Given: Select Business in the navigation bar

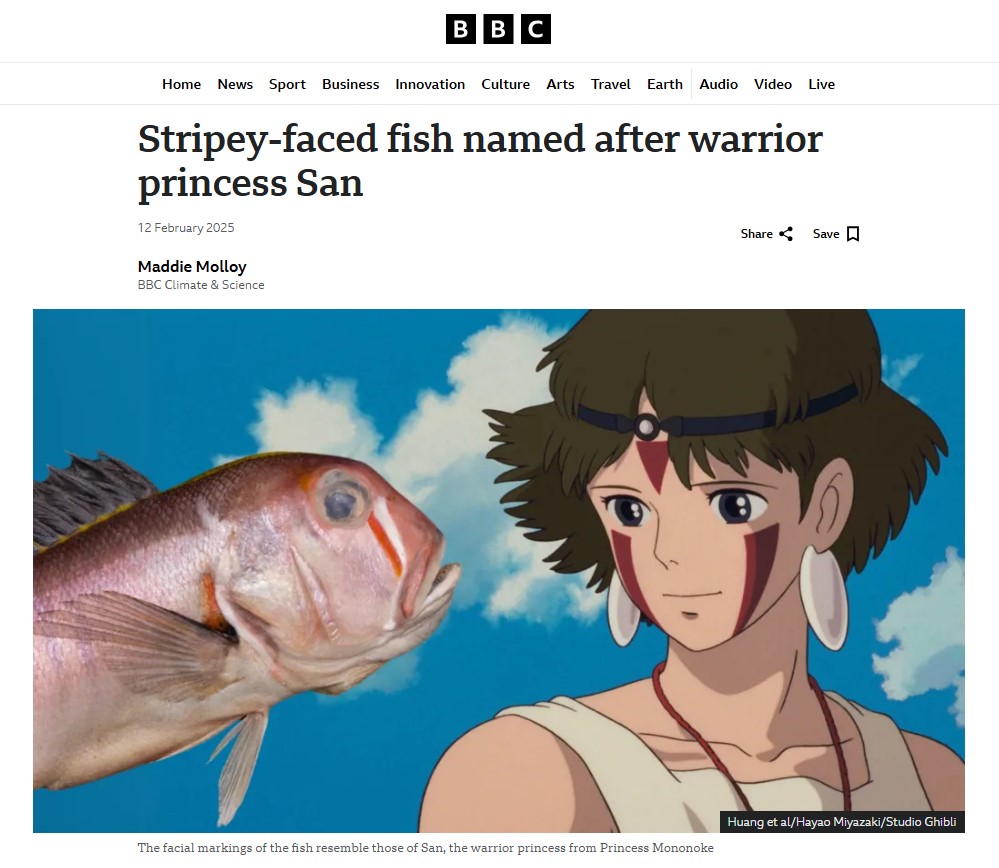Looking at the screenshot, I should (350, 84).
